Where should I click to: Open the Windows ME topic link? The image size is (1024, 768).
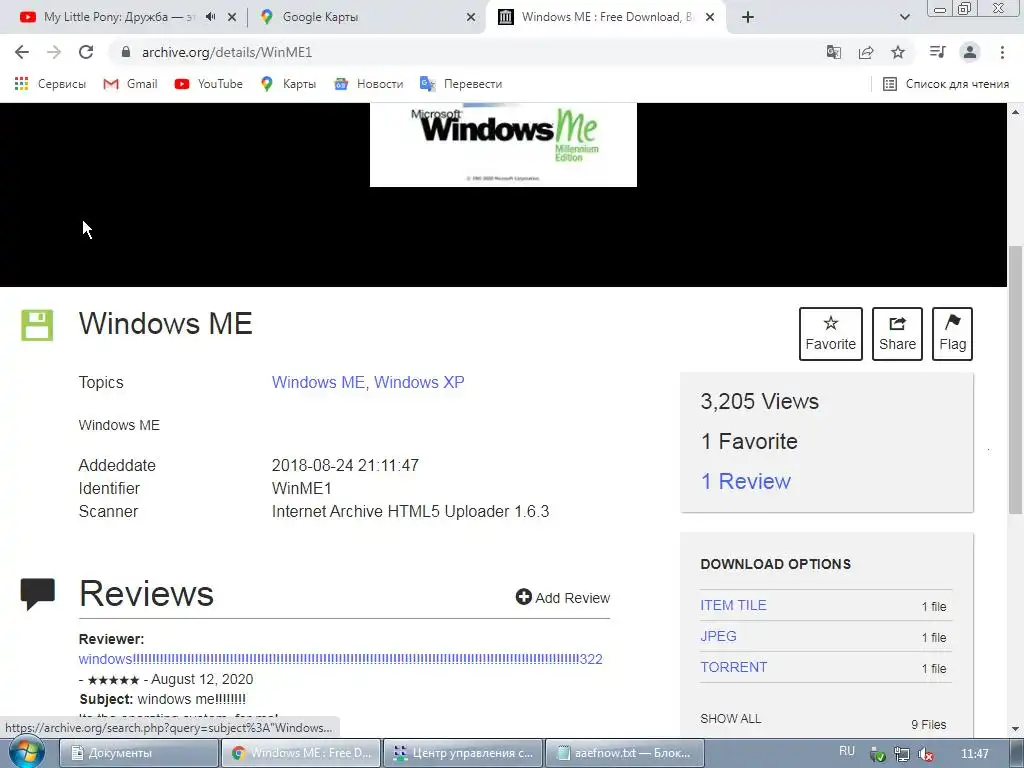pos(318,382)
